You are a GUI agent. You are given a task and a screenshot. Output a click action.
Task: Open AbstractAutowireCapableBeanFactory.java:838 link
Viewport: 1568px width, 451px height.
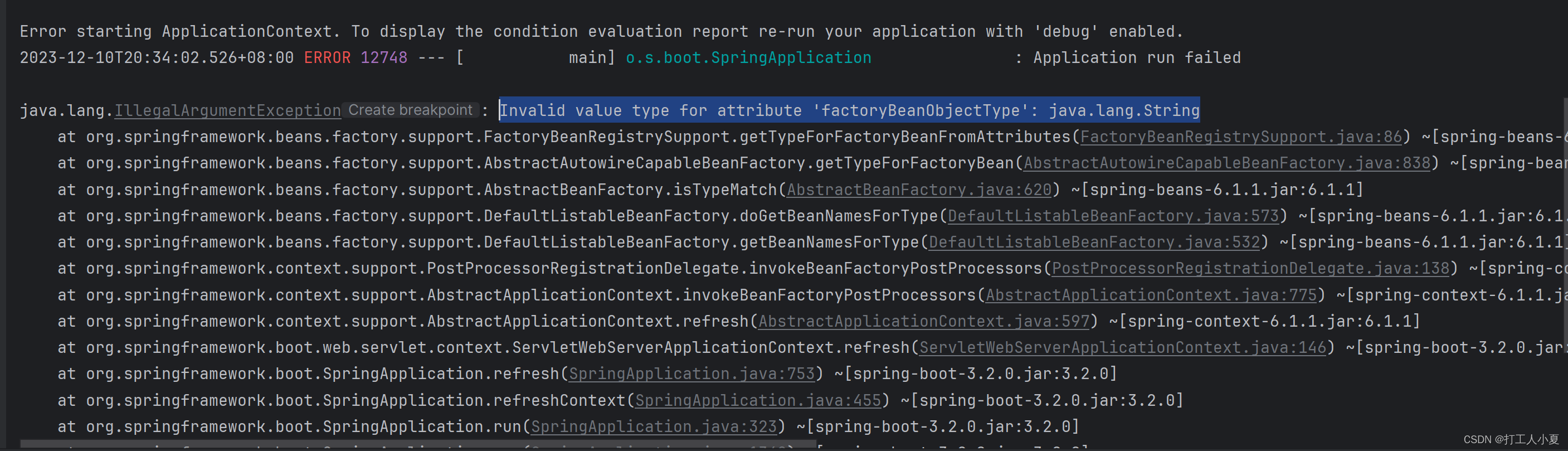pyautogui.click(x=1226, y=163)
